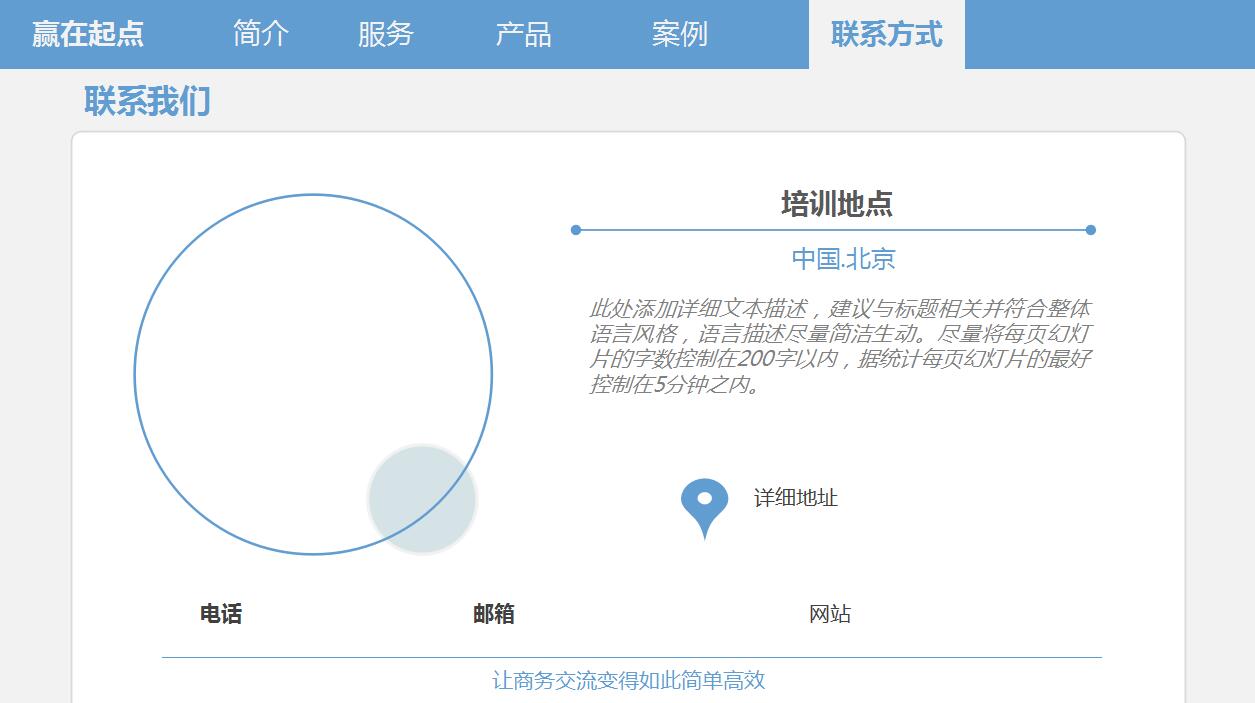Select the 案例 tab
The height and width of the screenshot is (703, 1255).
[x=679, y=34]
